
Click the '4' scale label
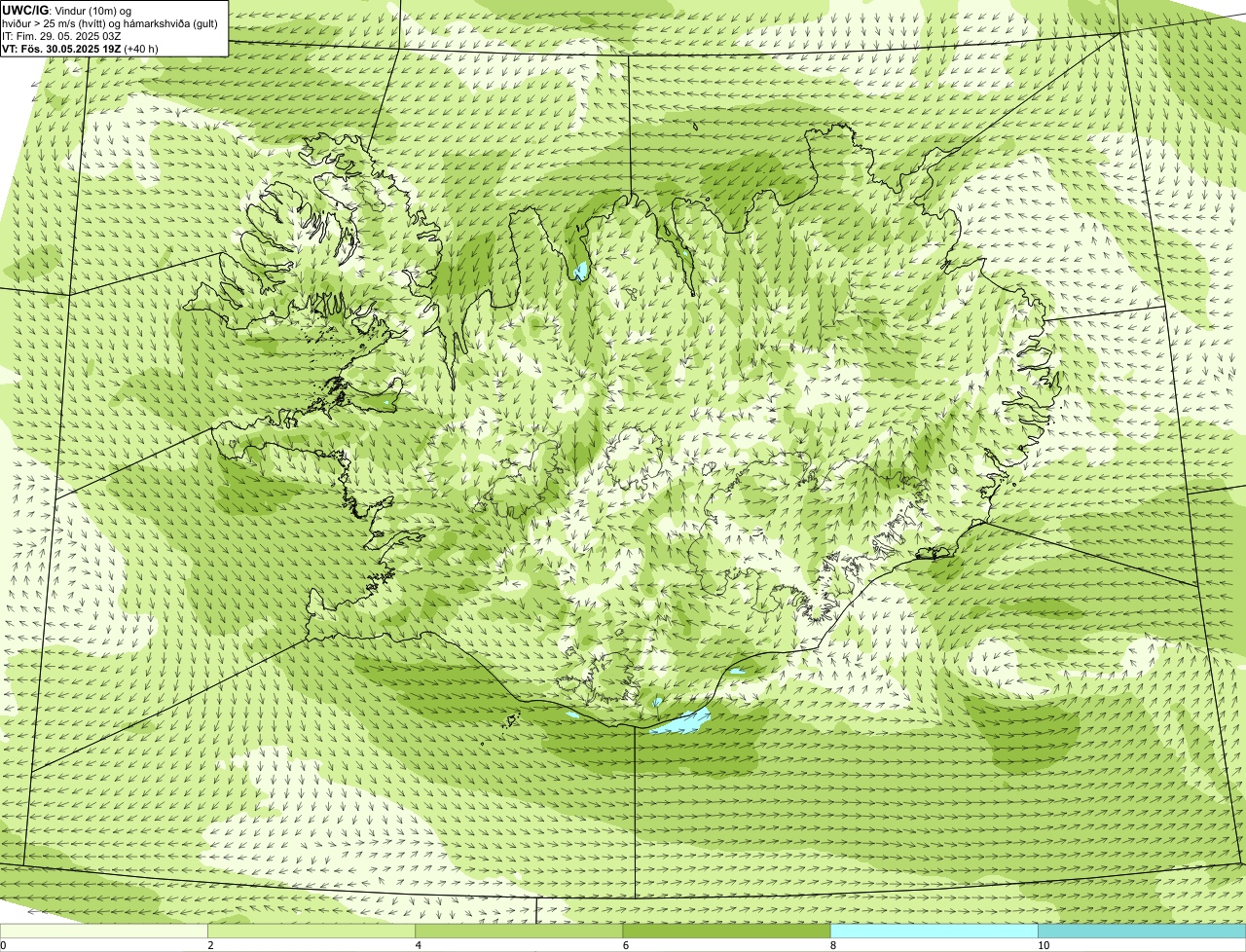pyautogui.click(x=418, y=945)
